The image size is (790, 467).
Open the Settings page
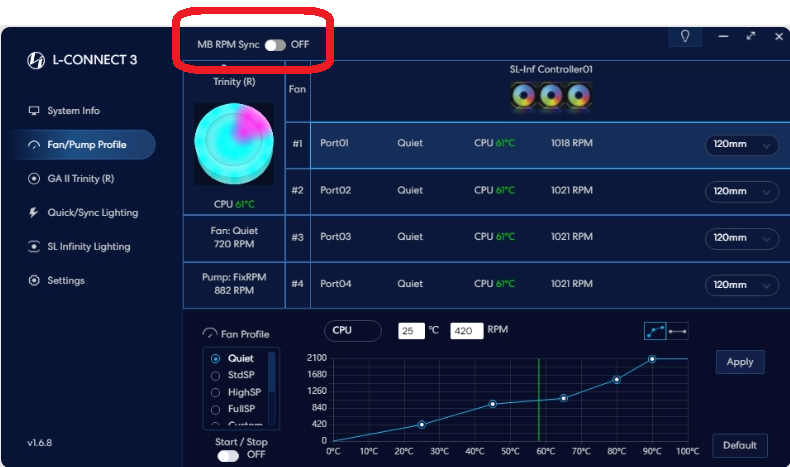(x=66, y=281)
